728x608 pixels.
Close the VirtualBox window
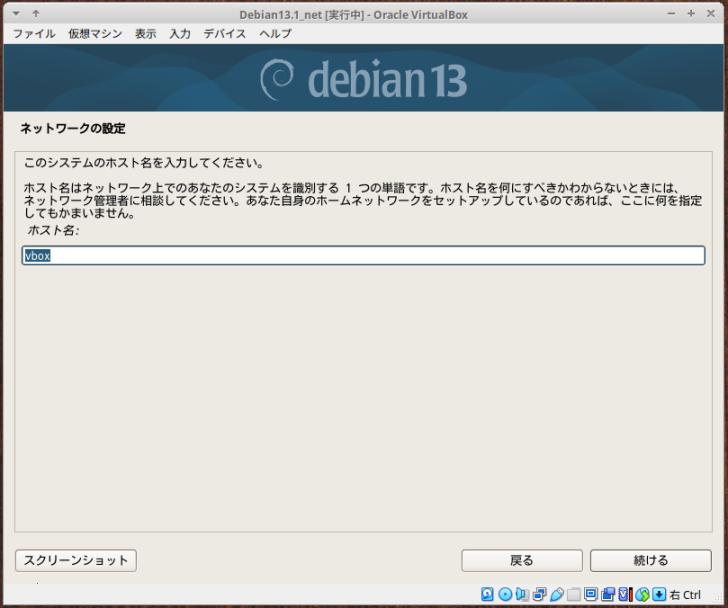(710, 13)
